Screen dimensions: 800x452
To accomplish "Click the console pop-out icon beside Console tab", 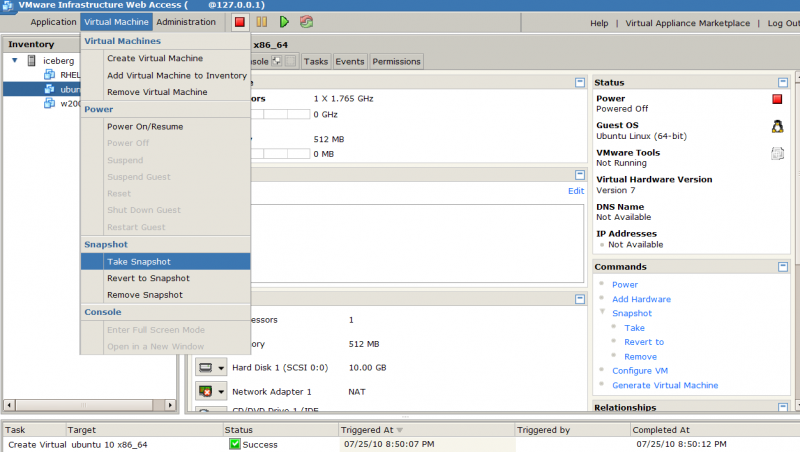I will tap(277, 61).
